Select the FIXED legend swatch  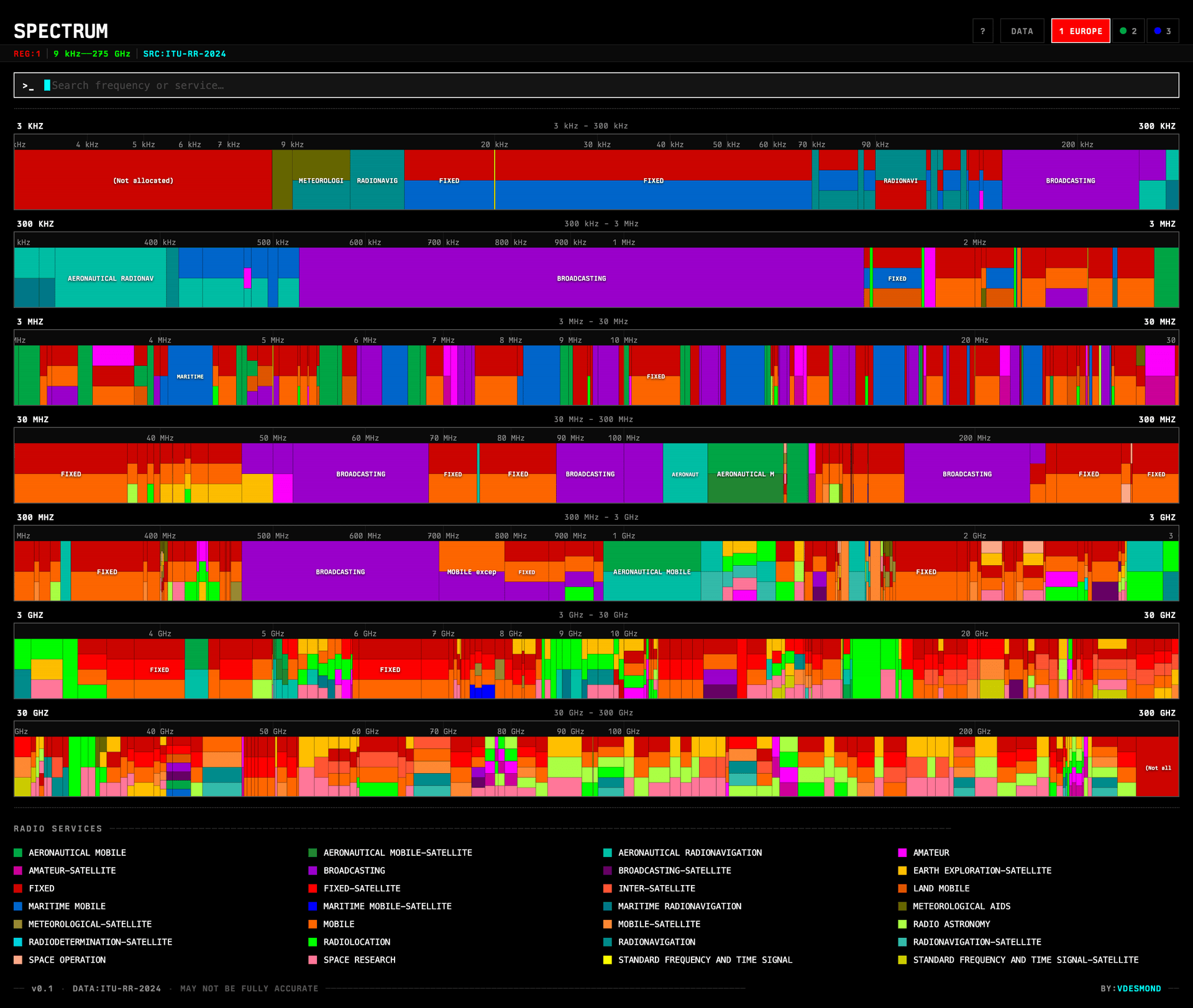coord(17,888)
